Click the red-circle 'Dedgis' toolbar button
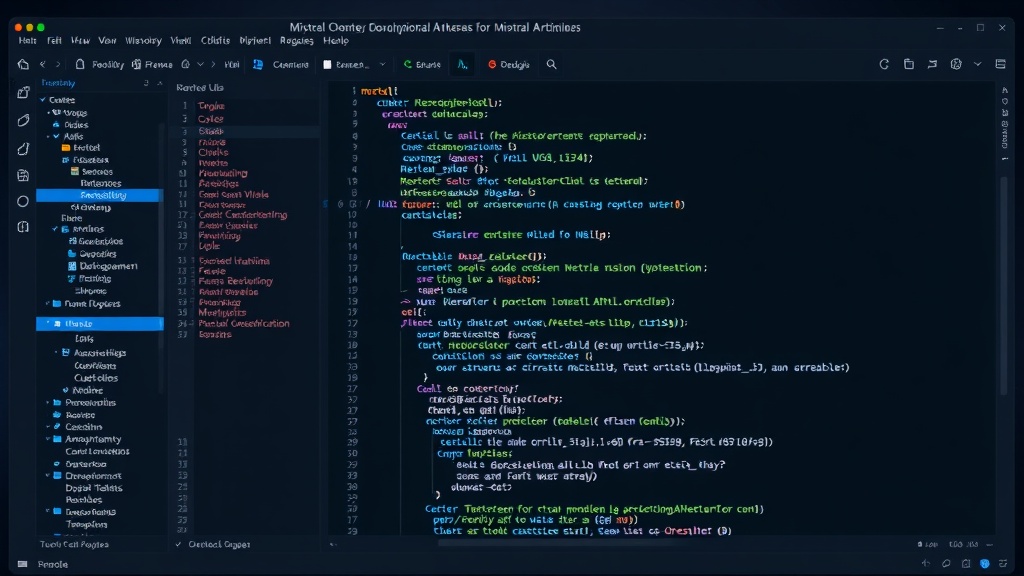This screenshot has height=576, width=1024. point(509,64)
